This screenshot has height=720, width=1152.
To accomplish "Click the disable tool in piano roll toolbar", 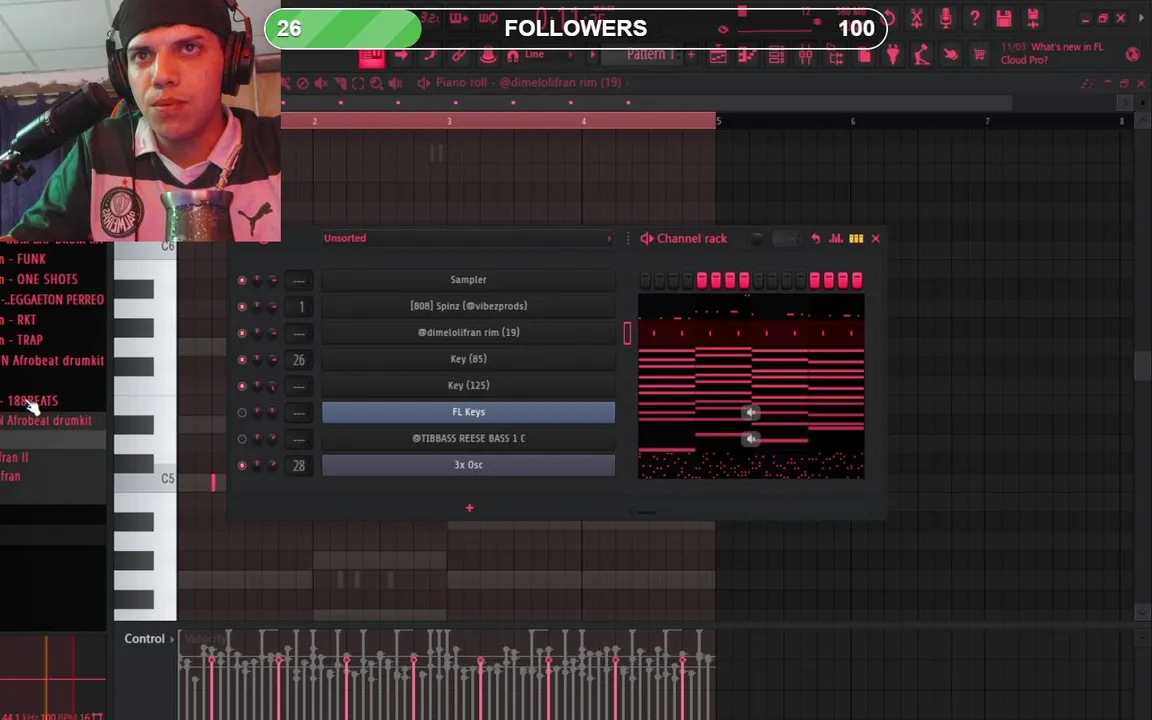I will pos(303,83).
